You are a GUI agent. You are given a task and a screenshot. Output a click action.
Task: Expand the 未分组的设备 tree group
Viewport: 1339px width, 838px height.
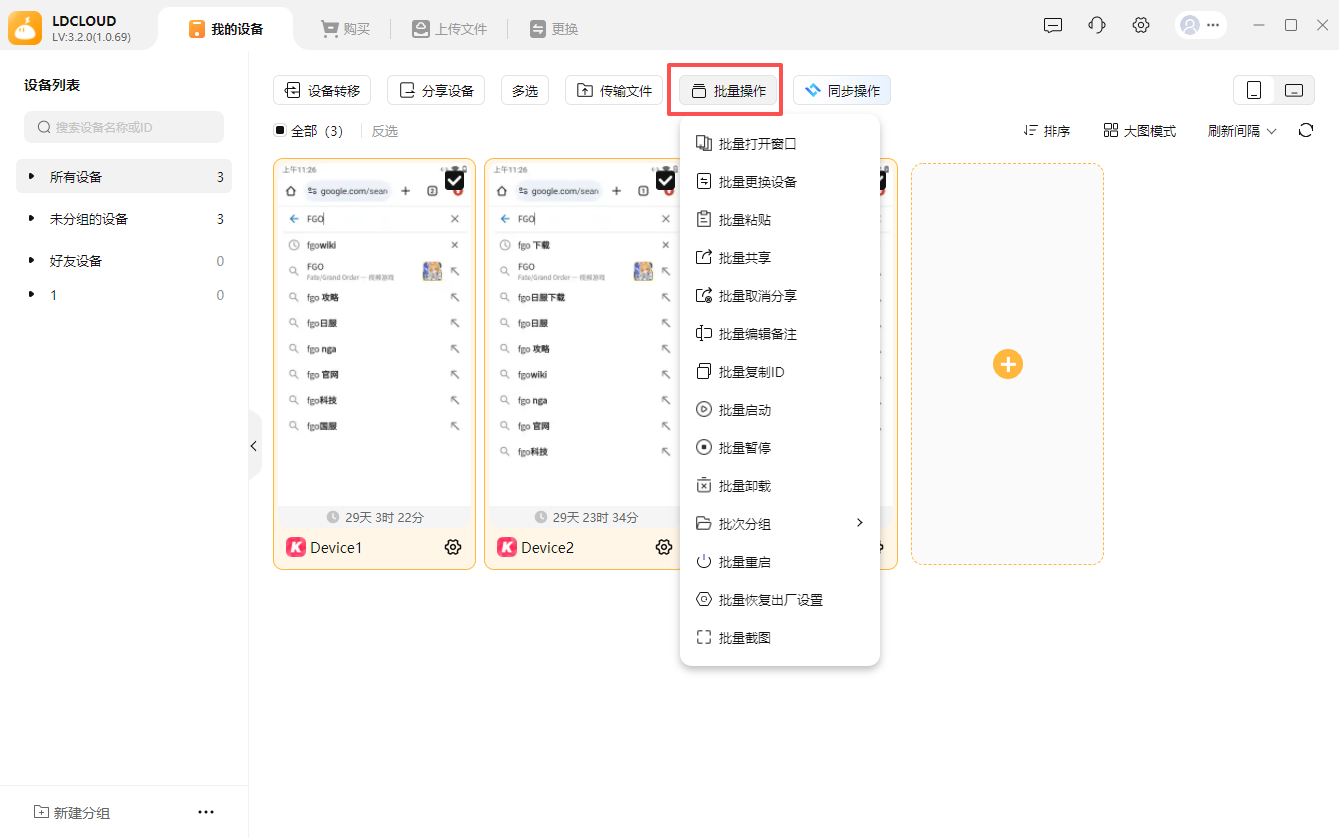point(31,219)
